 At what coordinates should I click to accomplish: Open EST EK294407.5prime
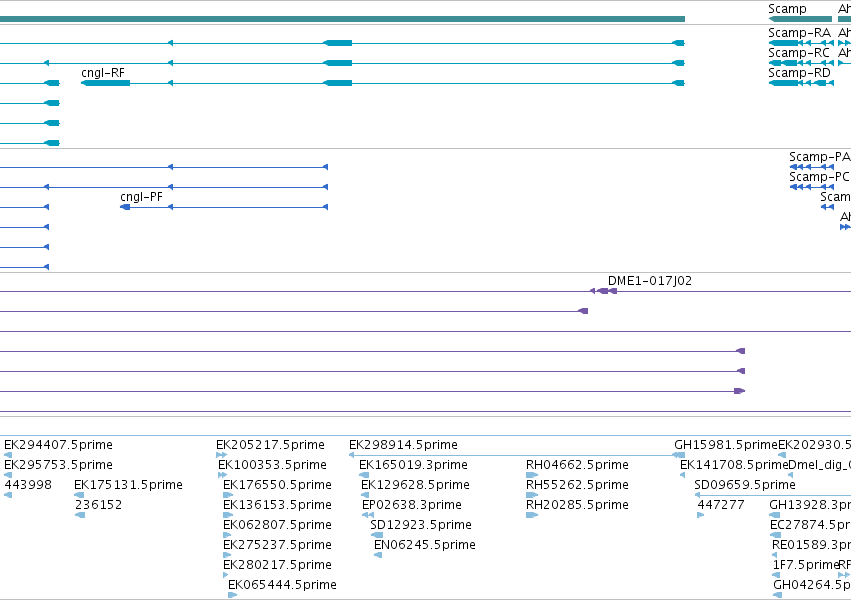point(59,445)
